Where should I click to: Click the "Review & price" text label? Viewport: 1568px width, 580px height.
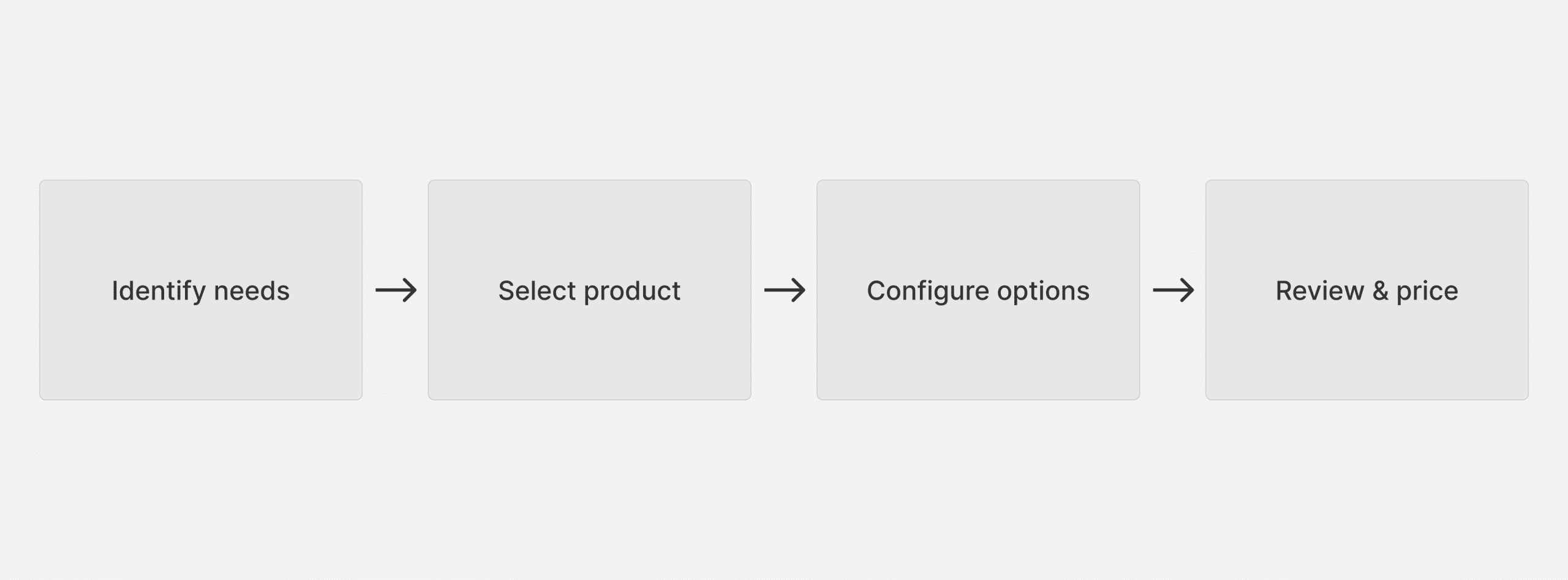click(1366, 291)
